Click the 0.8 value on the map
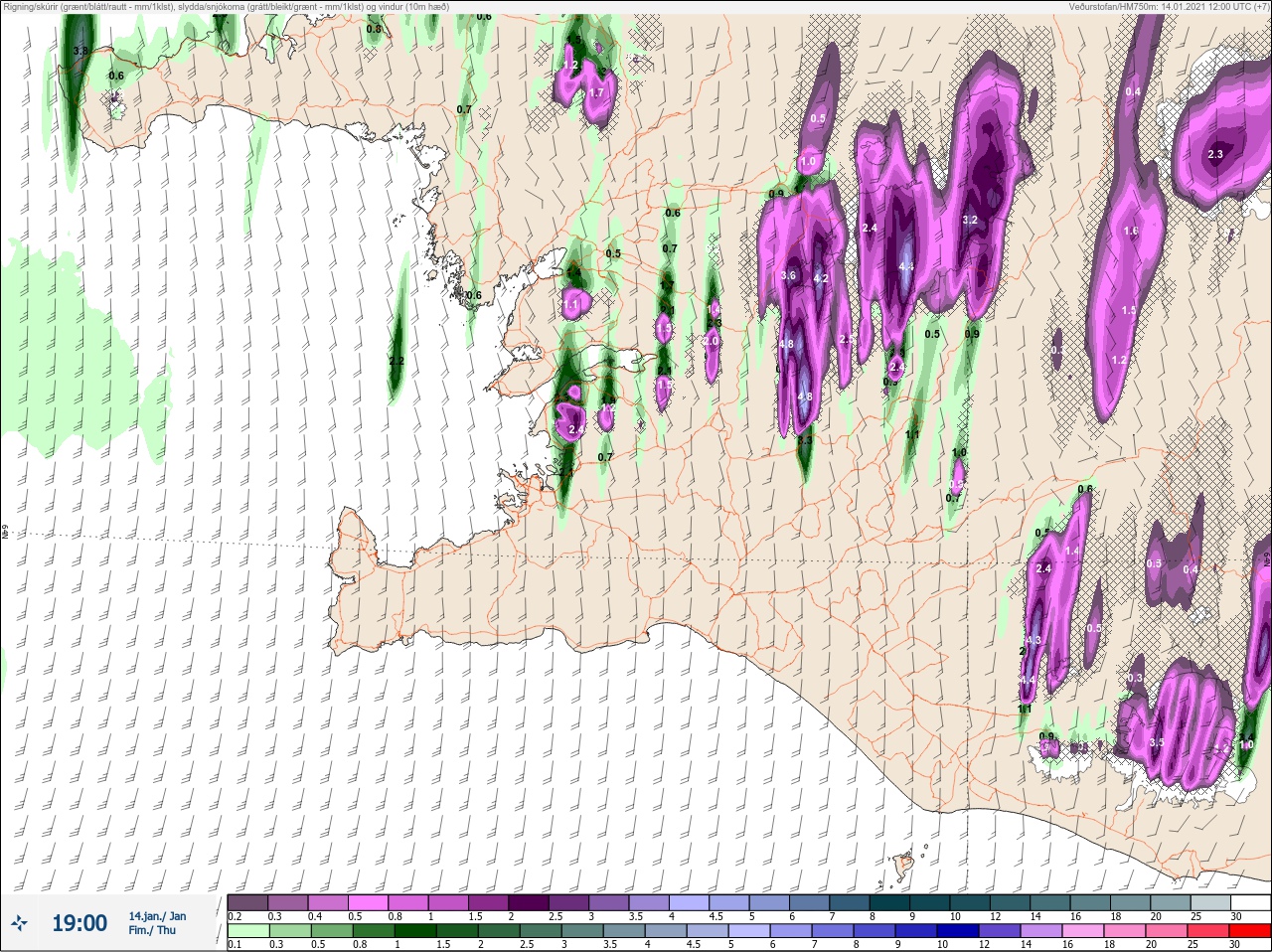The height and width of the screenshot is (952, 1272). [x=374, y=29]
